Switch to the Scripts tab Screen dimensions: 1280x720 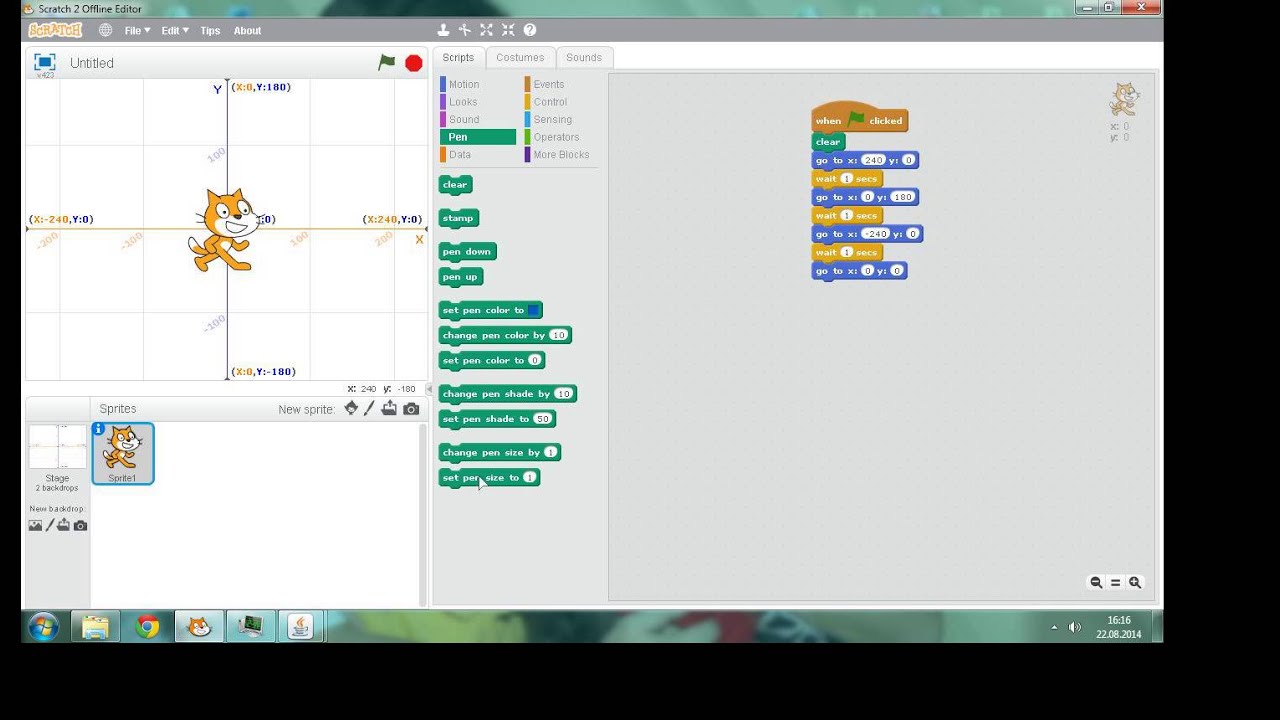click(x=458, y=58)
